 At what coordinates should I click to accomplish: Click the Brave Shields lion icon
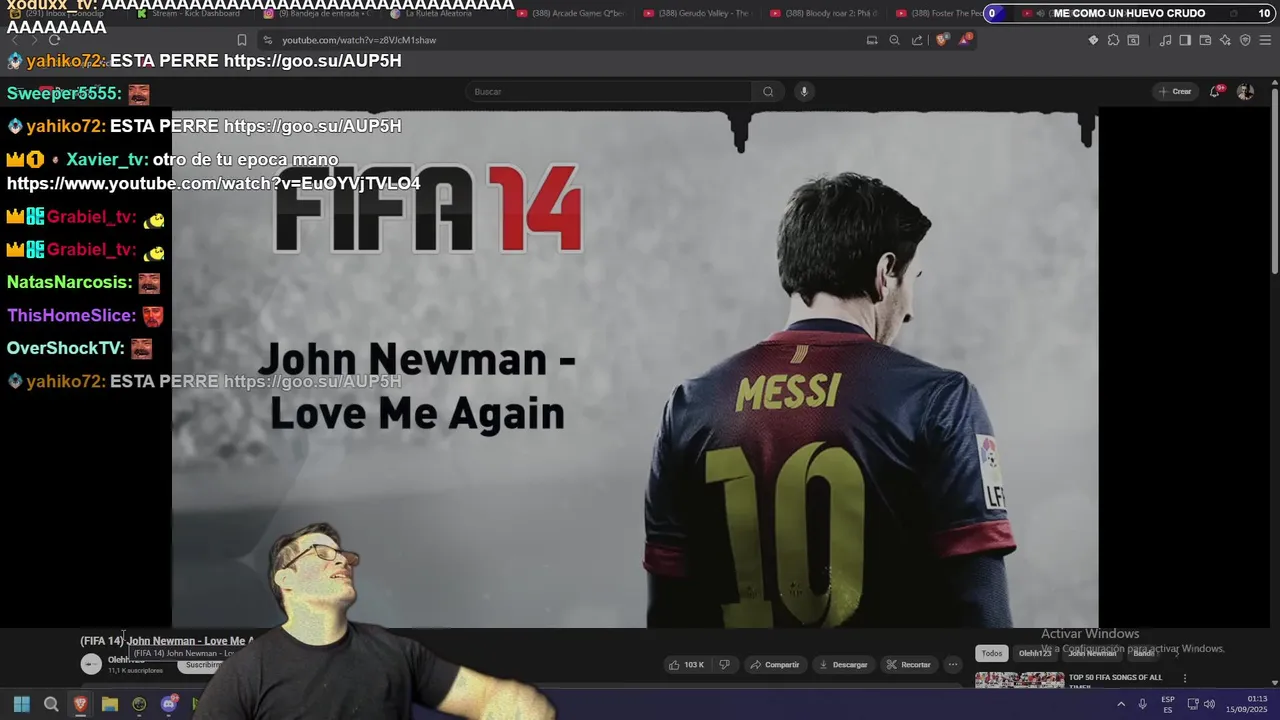point(941,40)
